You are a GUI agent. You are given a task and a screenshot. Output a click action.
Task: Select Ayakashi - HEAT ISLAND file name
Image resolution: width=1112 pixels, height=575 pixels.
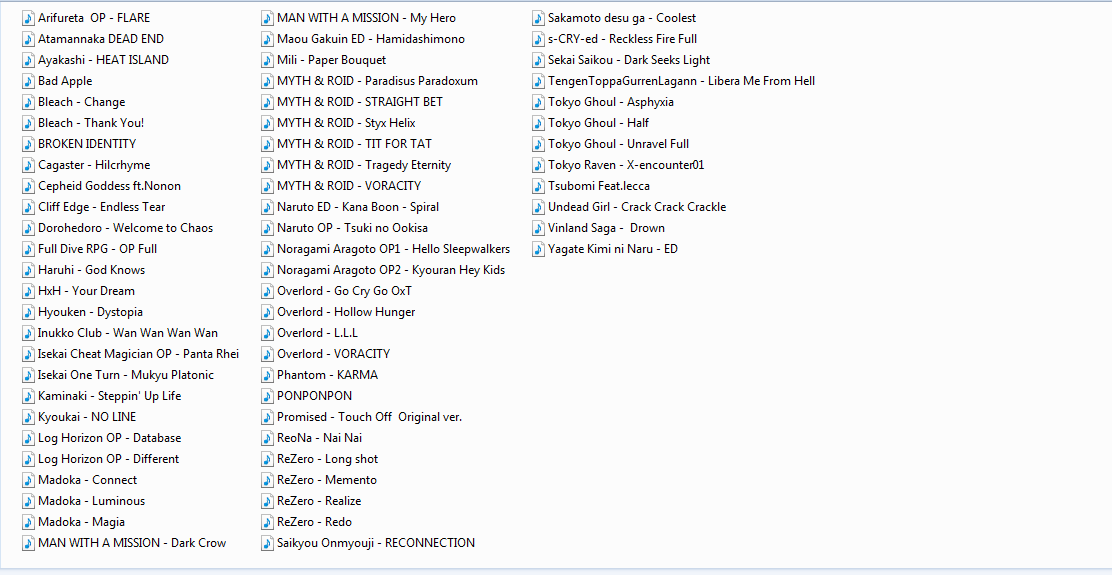[x=104, y=60]
